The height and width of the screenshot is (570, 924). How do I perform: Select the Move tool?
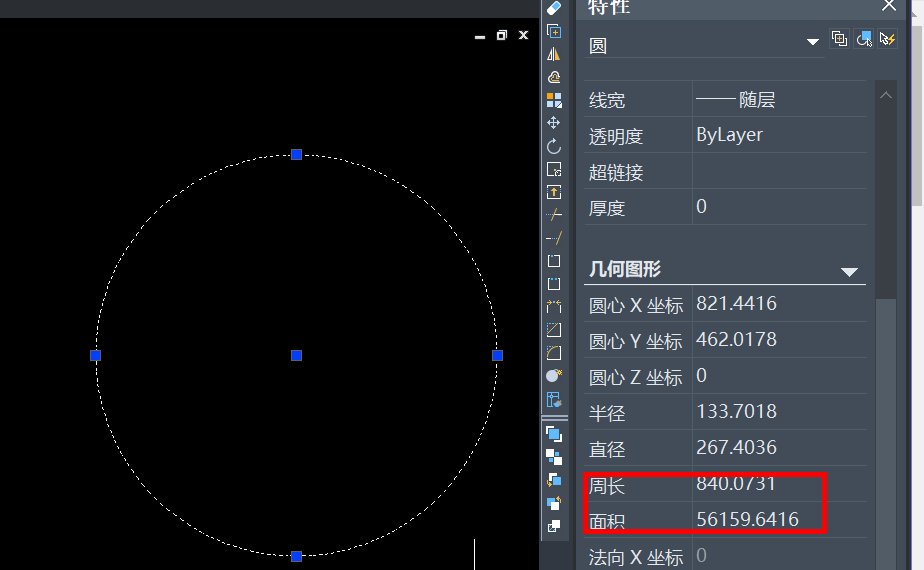click(x=554, y=123)
